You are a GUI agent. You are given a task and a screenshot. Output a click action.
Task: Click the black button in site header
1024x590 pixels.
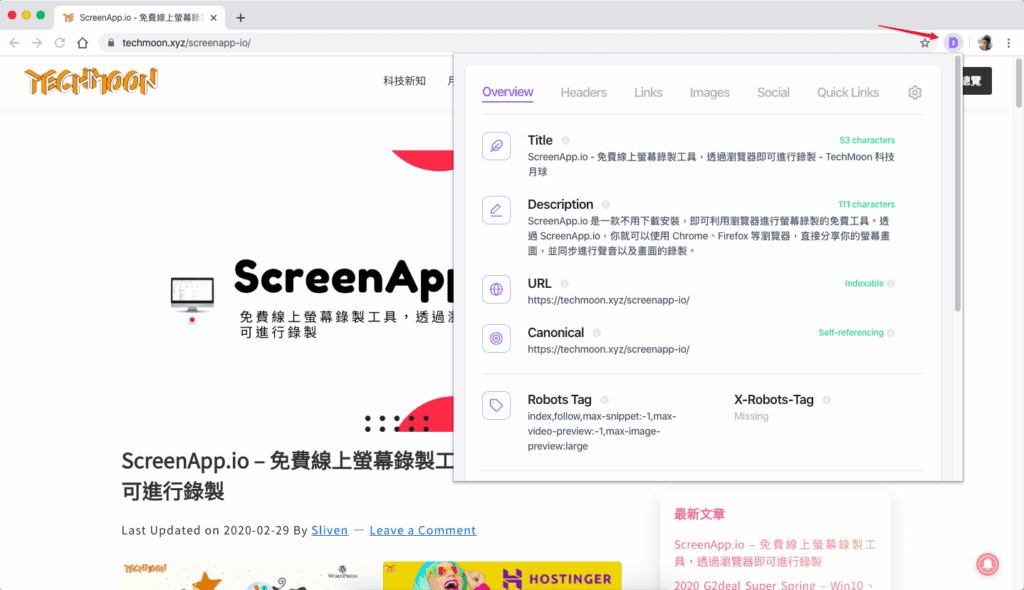(977, 81)
